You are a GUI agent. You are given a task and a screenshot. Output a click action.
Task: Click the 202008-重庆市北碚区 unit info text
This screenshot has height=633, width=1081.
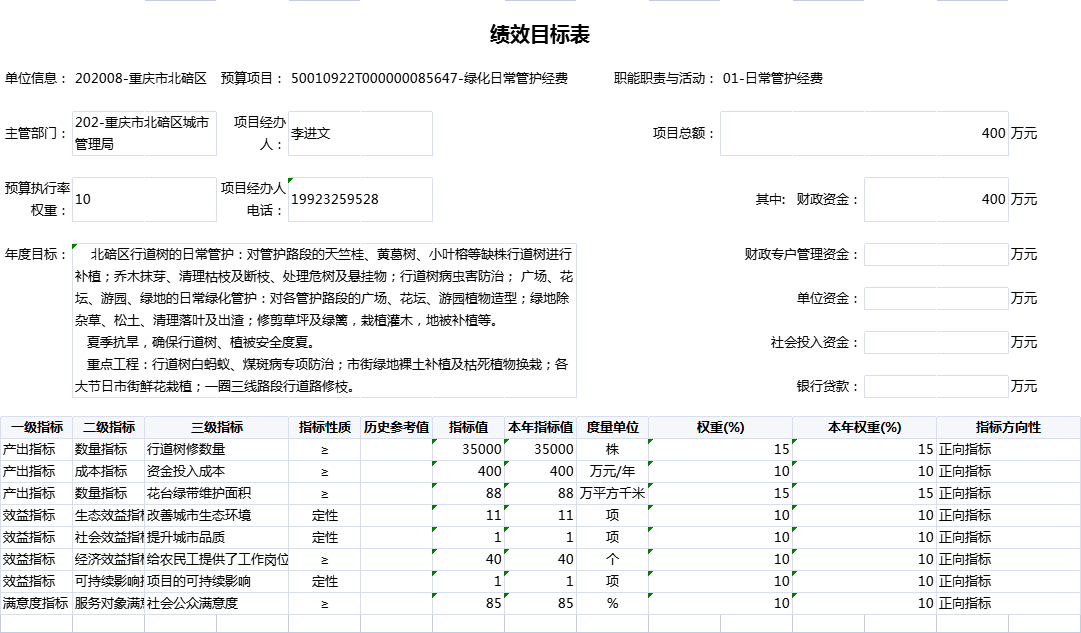click(x=141, y=79)
